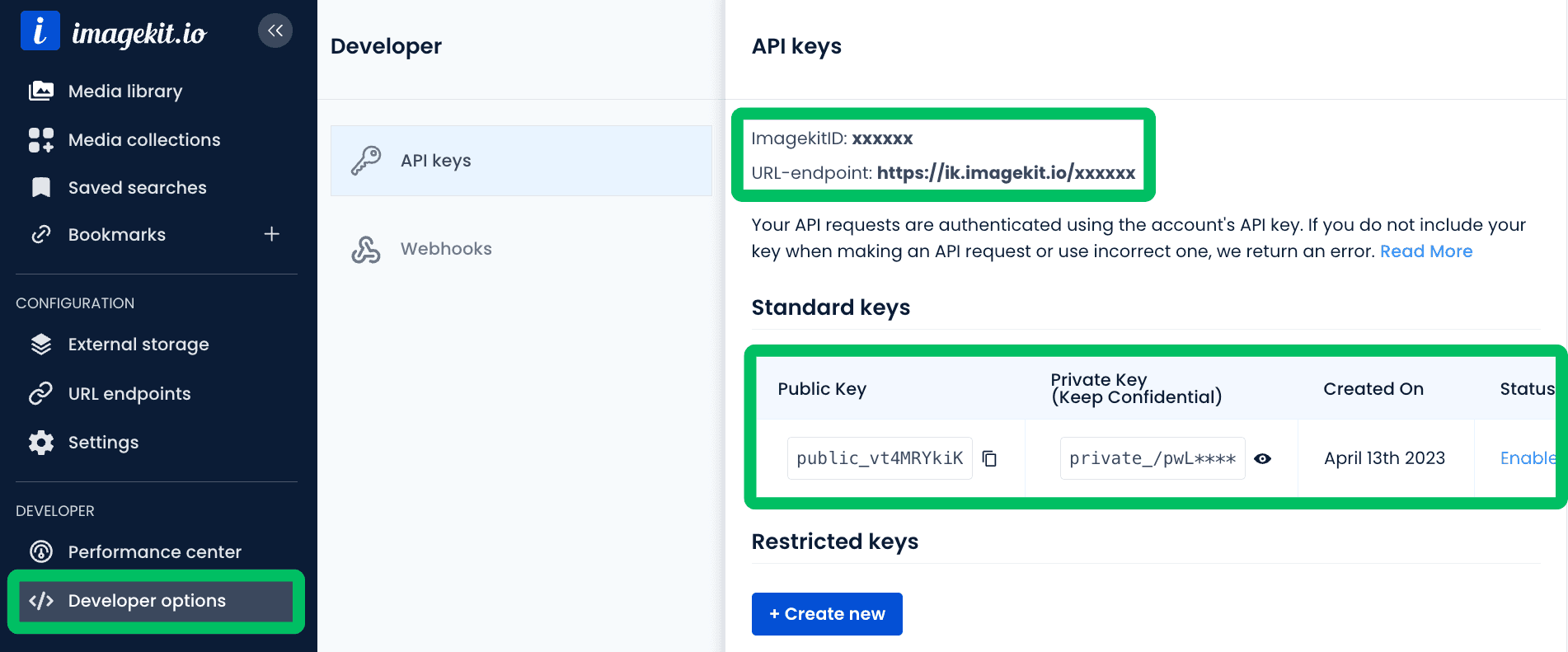The height and width of the screenshot is (652, 1568).
Task: Click the public key text field
Action: point(879,458)
